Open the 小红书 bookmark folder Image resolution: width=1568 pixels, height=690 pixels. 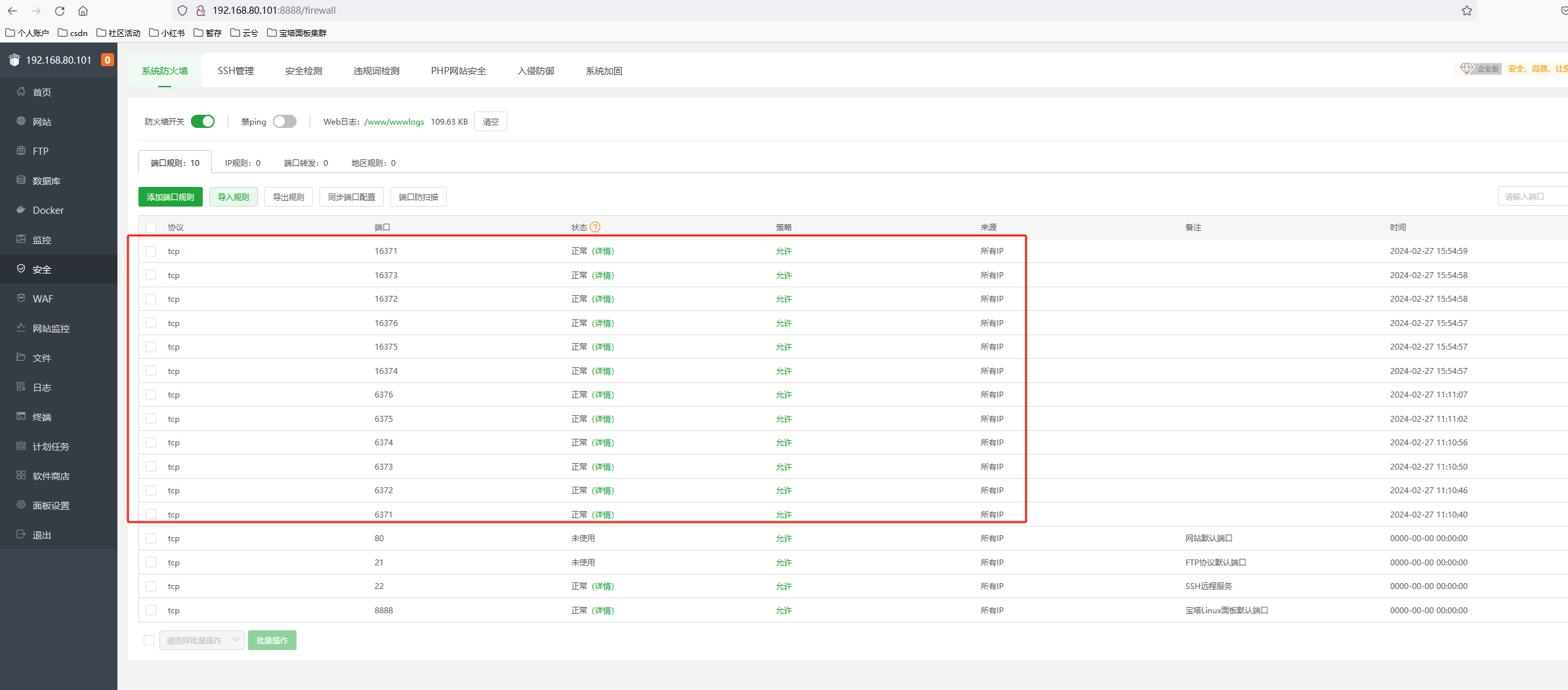[x=167, y=33]
